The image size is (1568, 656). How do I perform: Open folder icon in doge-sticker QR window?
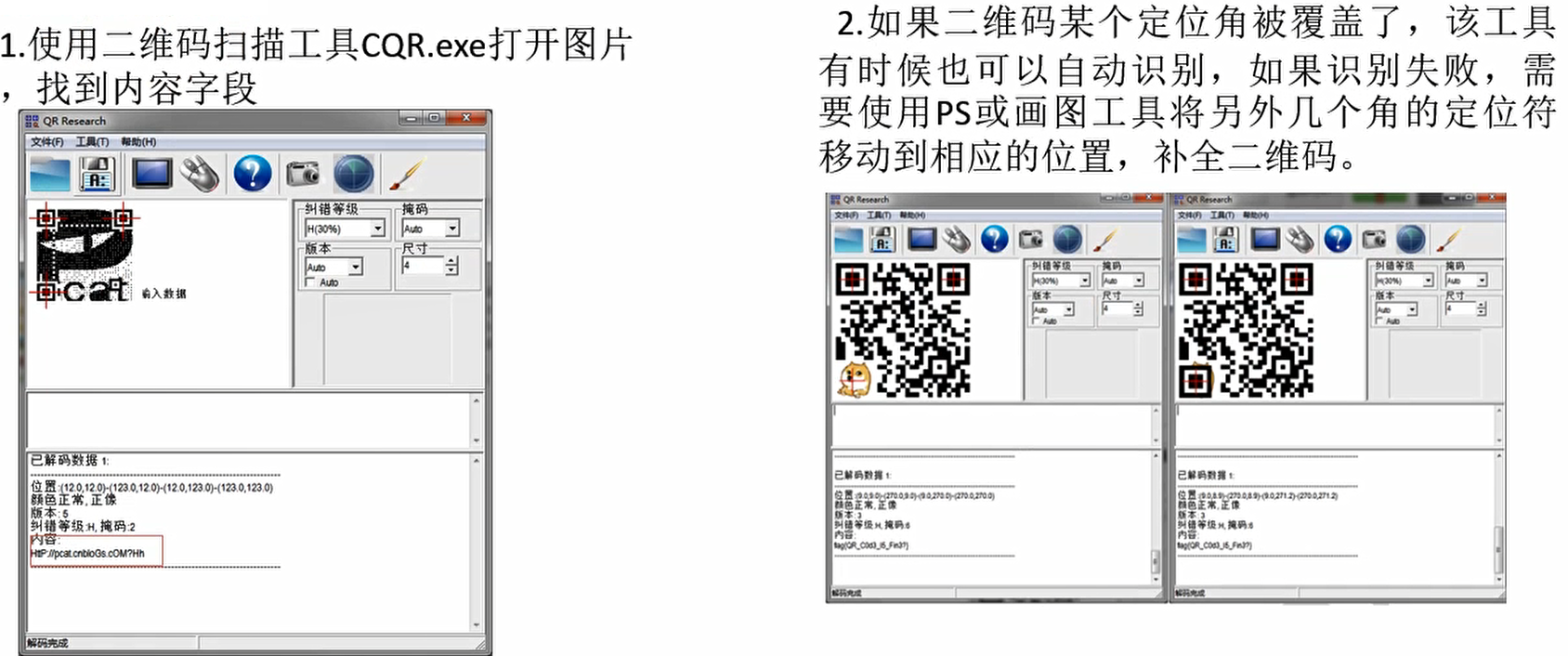click(x=848, y=240)
